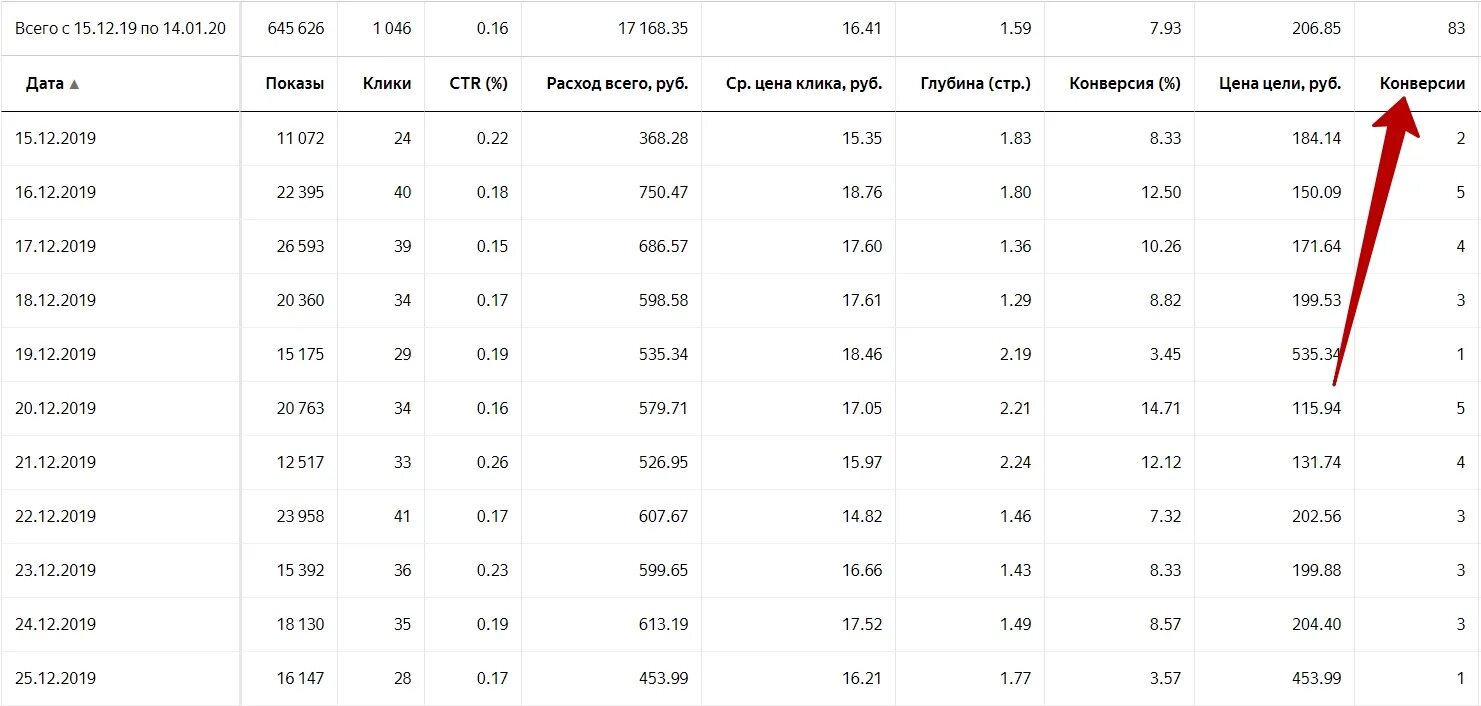1481x706 pixels.
Task: Click the 20.12.2019 date cell
Action: click(x=56, y=408)
